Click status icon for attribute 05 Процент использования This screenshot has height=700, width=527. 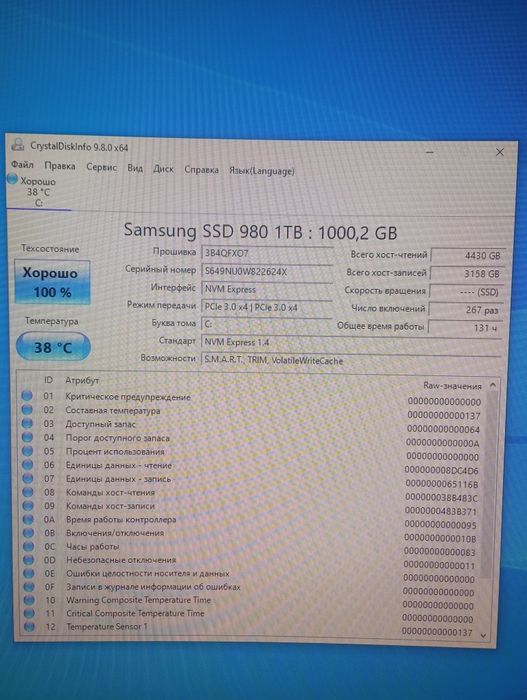point(28,451)
